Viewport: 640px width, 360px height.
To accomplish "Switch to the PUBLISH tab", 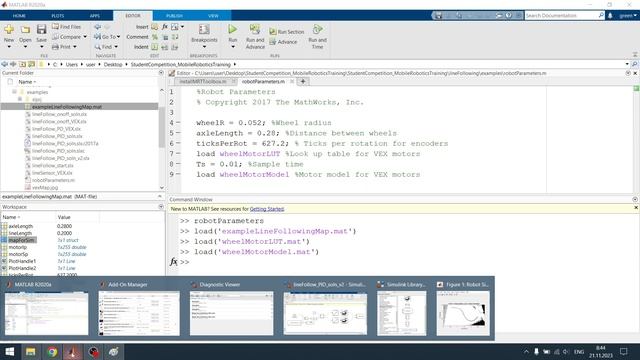I will [x=174, y=16].
